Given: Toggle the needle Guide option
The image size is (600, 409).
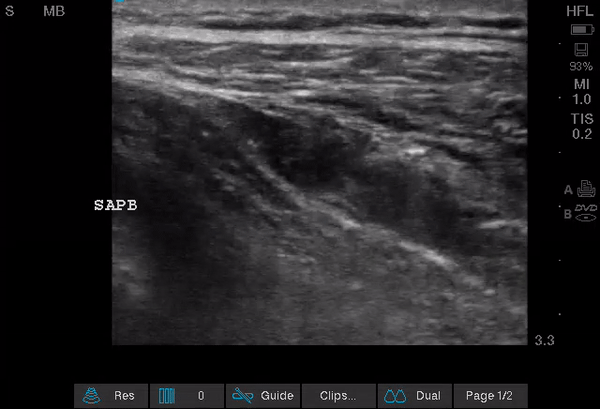Looking at the screenshot, I should click(263, 396).
